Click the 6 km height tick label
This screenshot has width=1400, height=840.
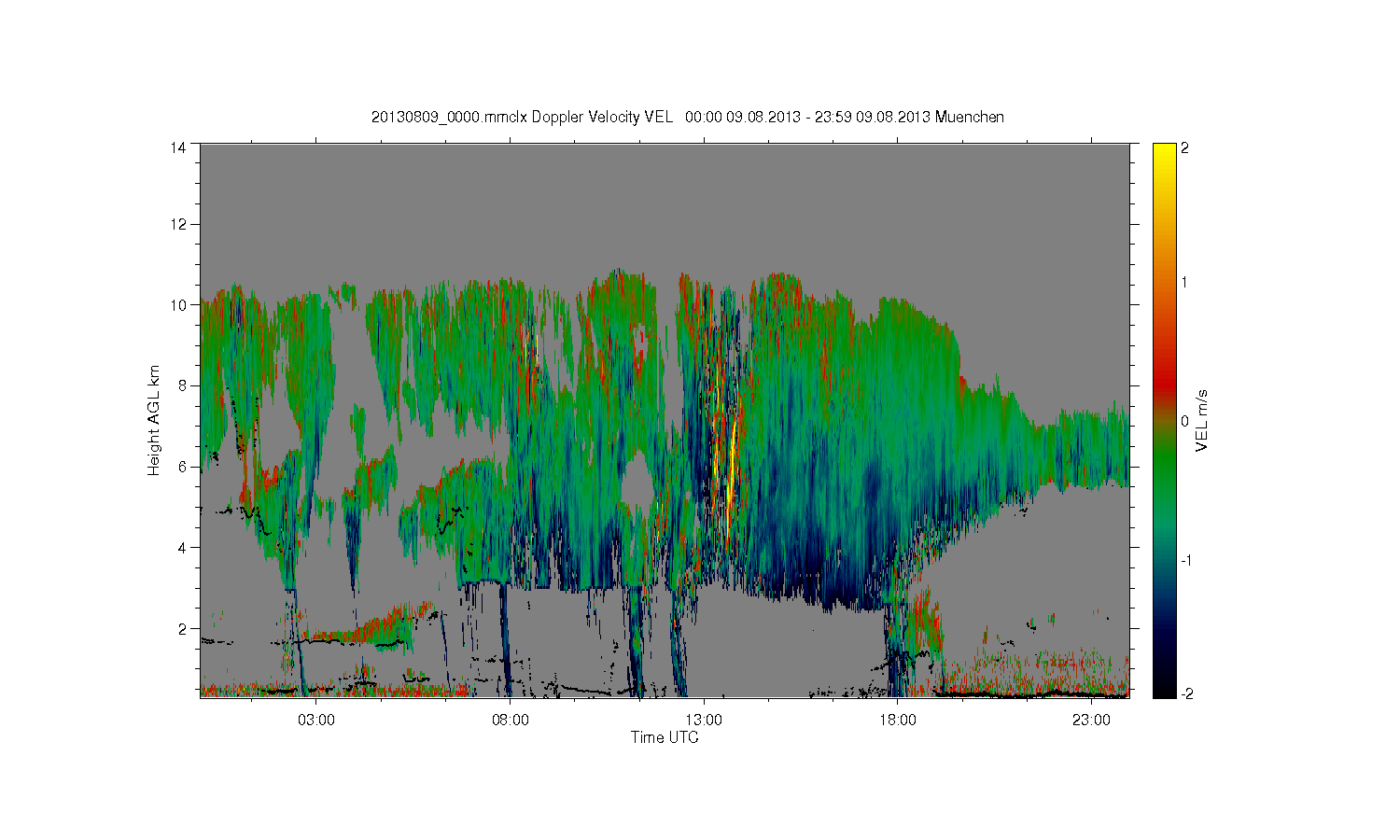[x=182, y=467]
